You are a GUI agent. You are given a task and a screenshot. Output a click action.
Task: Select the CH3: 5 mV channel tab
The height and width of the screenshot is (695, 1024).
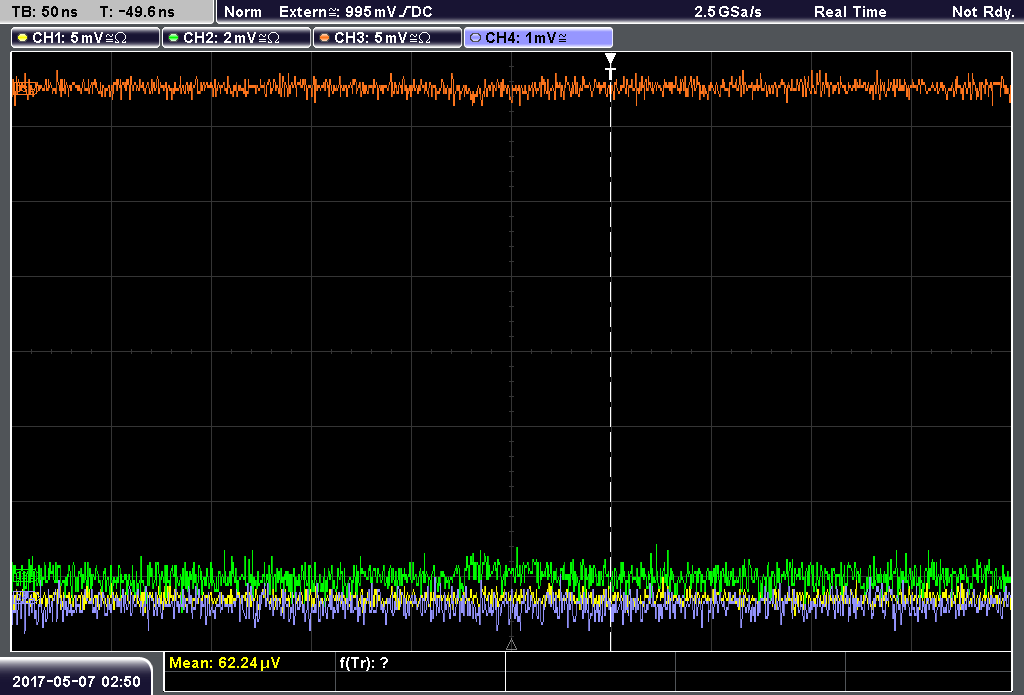point(387,38)
